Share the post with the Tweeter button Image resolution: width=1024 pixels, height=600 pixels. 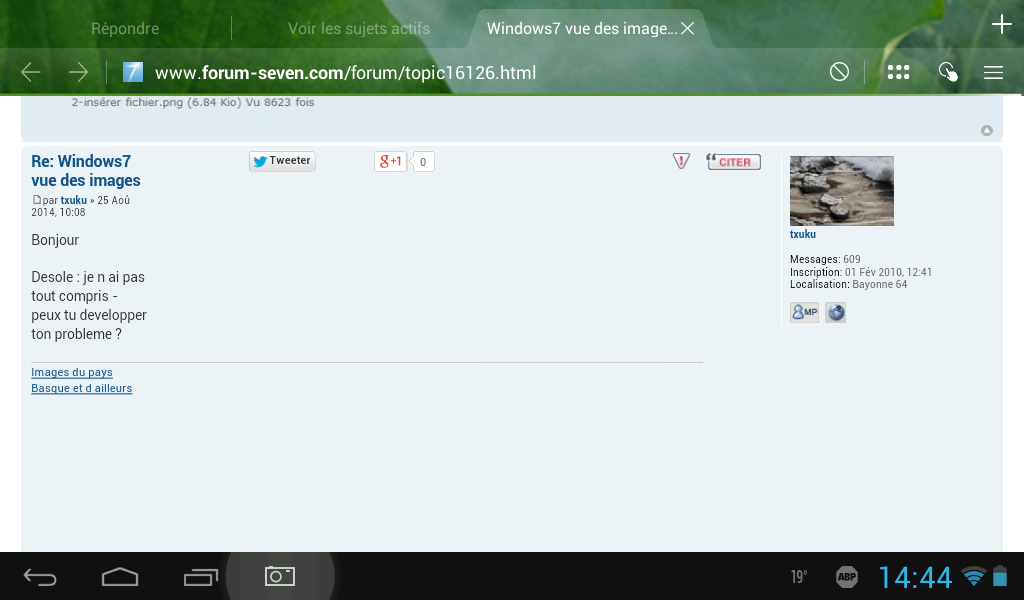282,160
